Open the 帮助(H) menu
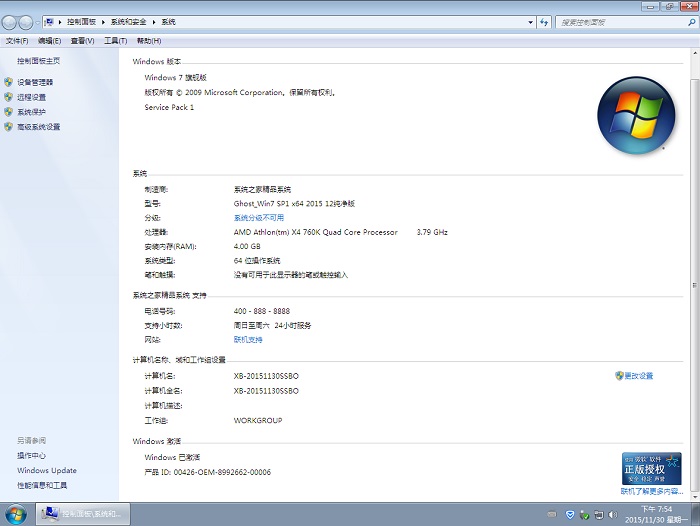 [149, 41]
